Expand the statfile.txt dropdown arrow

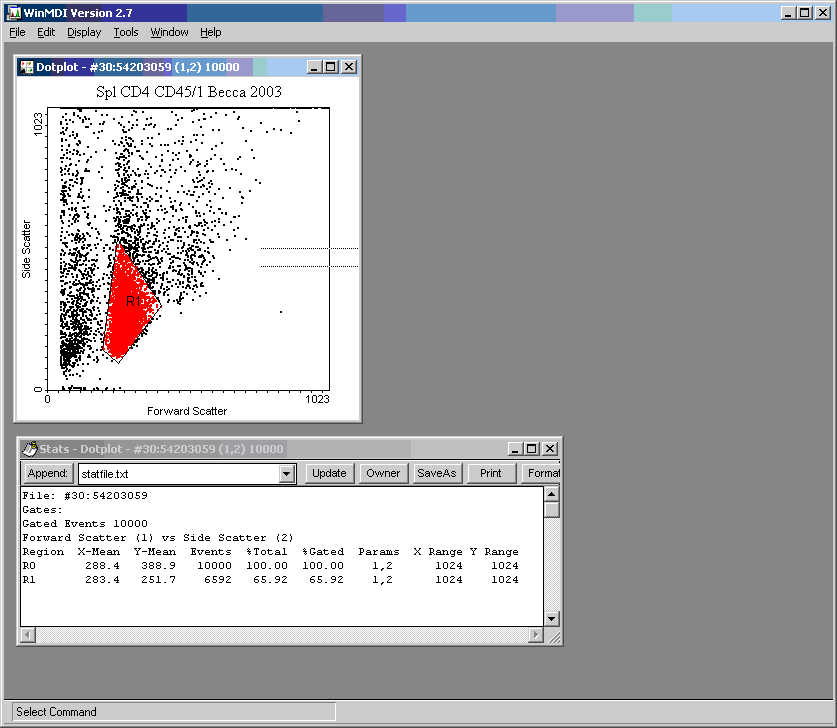(x=287, y=474)
